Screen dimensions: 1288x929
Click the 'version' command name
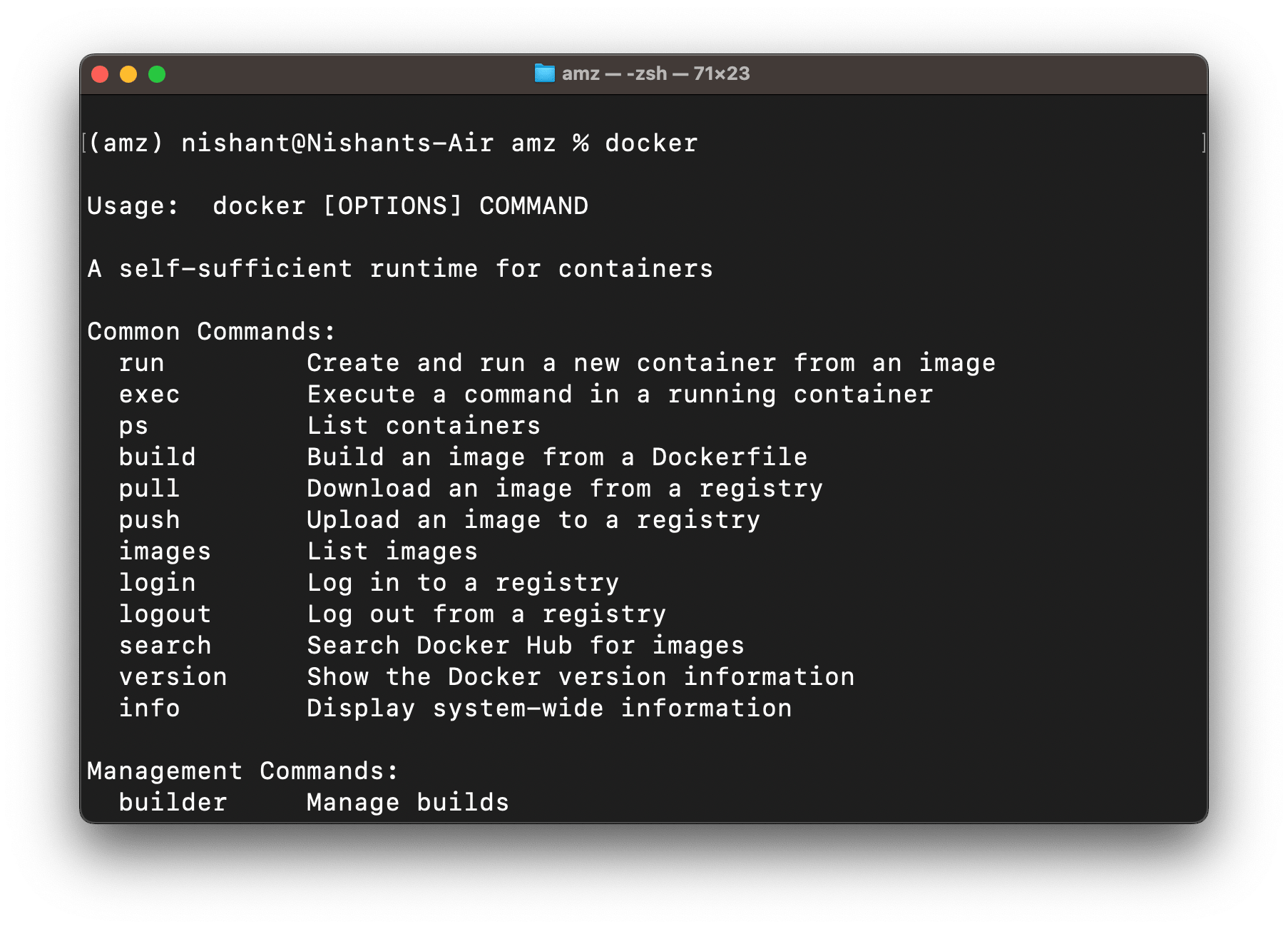click(x=173, y=677)
